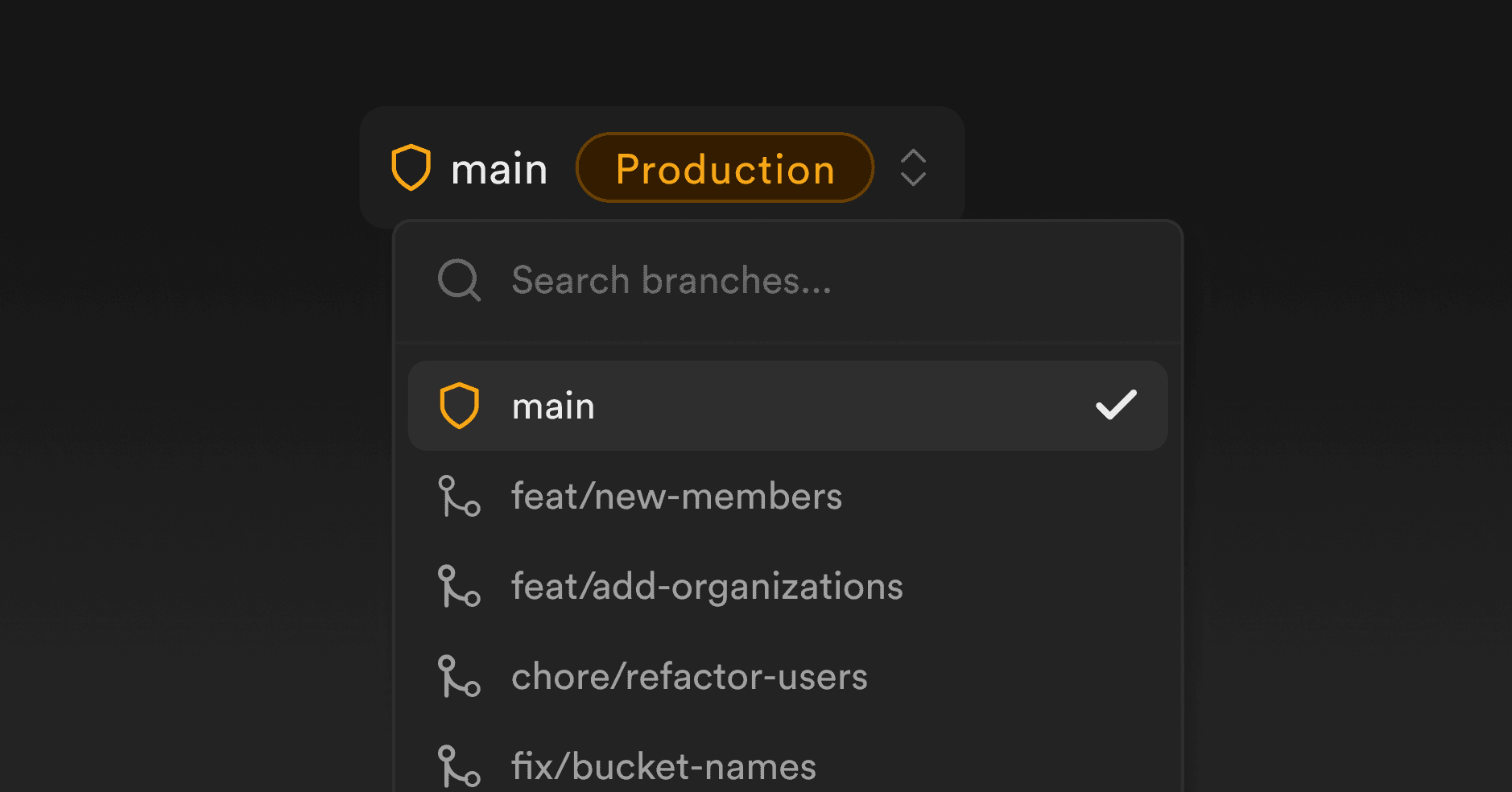Click the checkmark on the main branch row
The height and width of the screenshot is (792, 1512).
pyautogui.click(x=1116, y=406)
